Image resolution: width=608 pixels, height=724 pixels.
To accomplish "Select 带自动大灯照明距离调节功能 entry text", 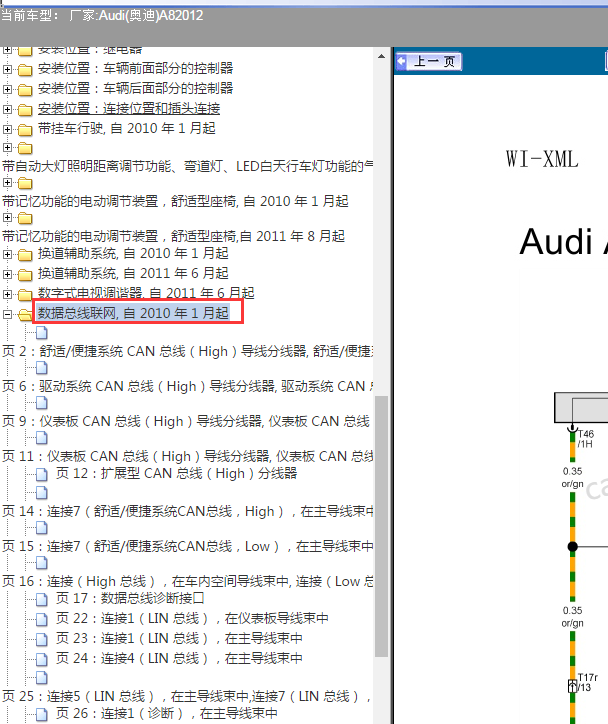I will (x=187, y=166).
